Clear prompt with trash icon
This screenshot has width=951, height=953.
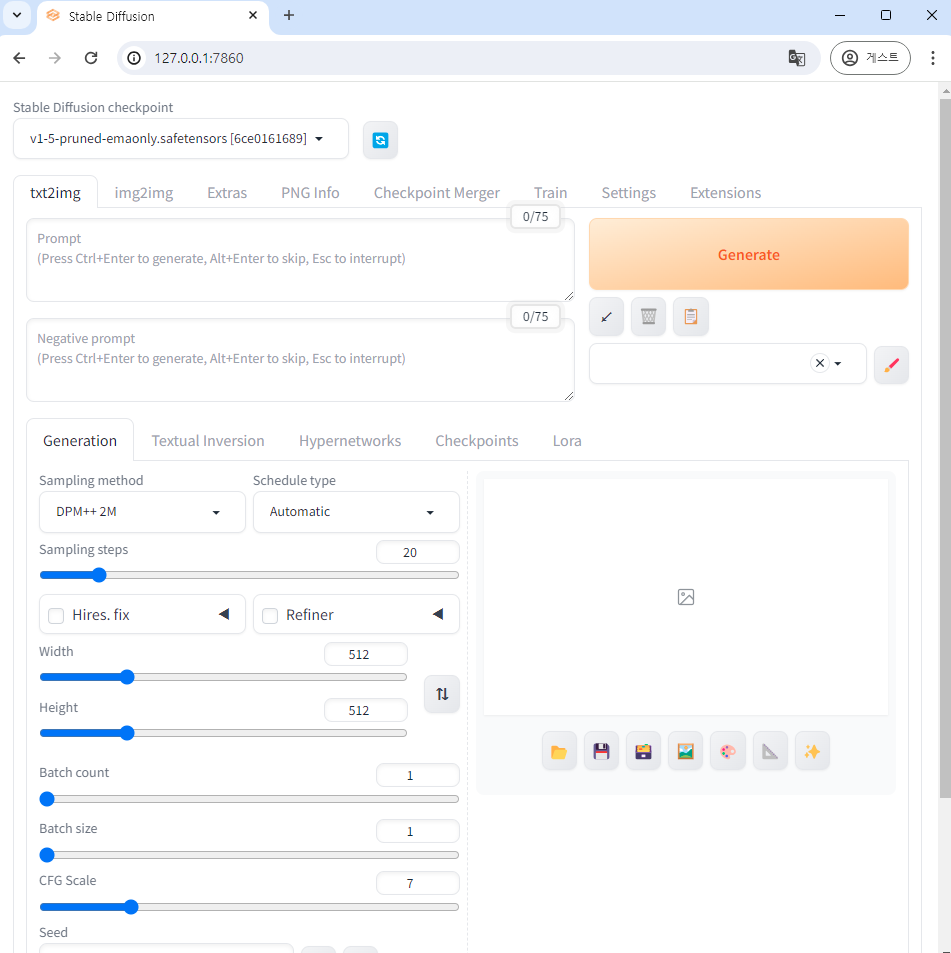[648, 316]
